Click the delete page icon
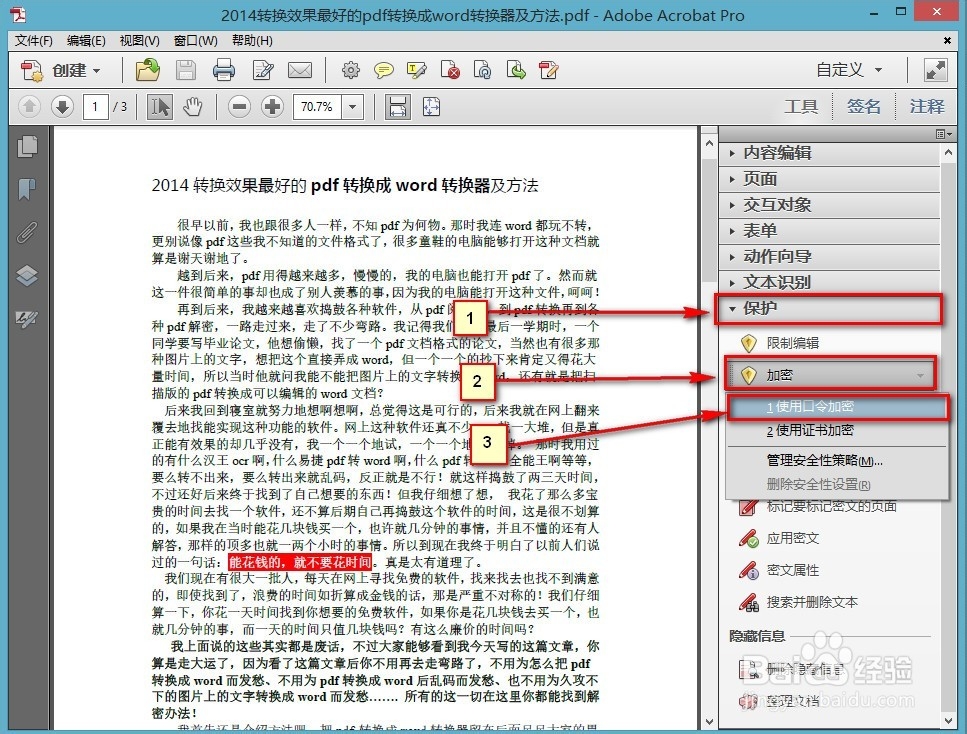 pyautogui.click(x=450, y=70)
